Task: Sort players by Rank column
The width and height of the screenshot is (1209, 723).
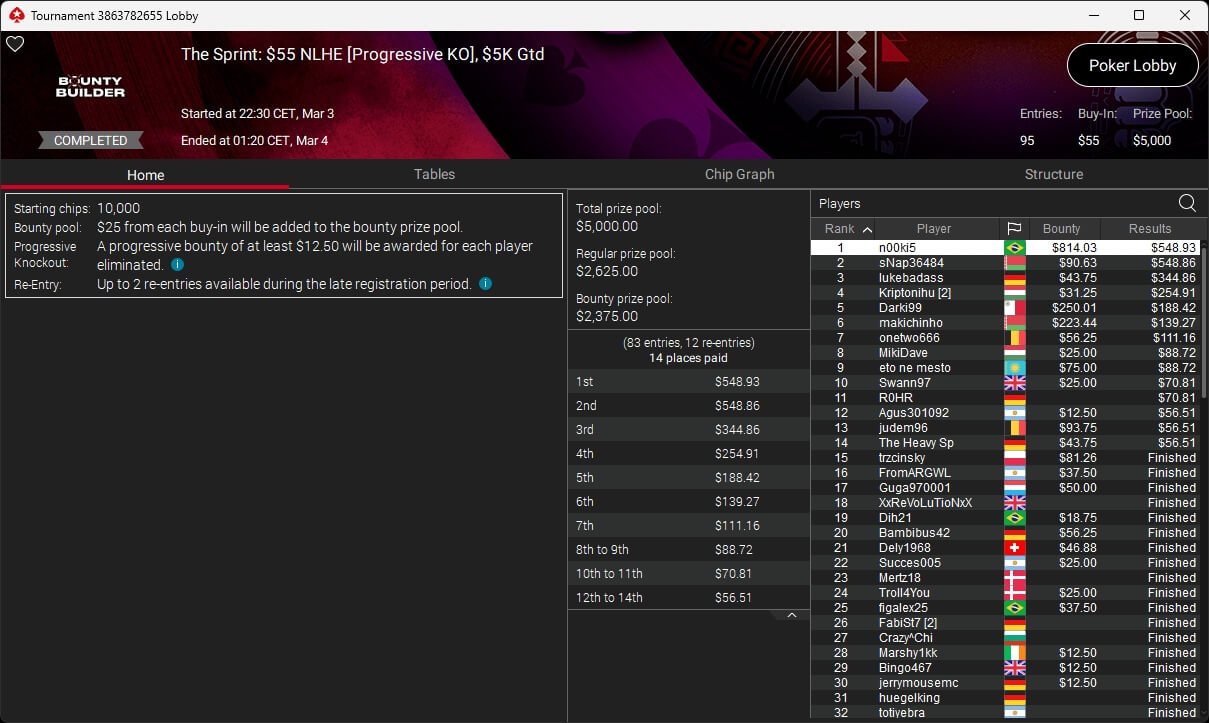Action: [846, 228]
